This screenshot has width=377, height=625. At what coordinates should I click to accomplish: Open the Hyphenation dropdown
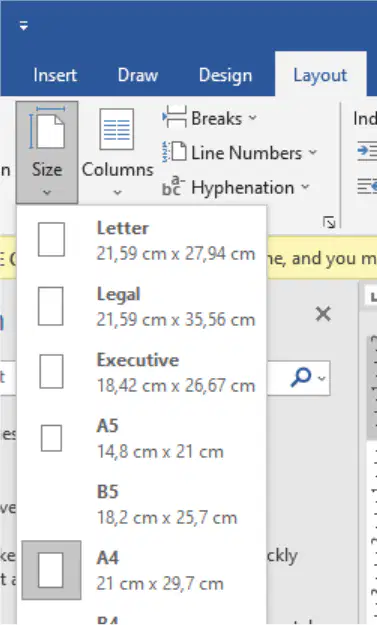236,187
